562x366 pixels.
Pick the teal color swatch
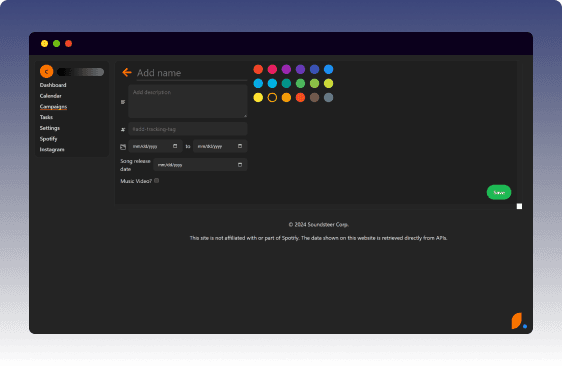pyautogui.click(x=286, y=84)
